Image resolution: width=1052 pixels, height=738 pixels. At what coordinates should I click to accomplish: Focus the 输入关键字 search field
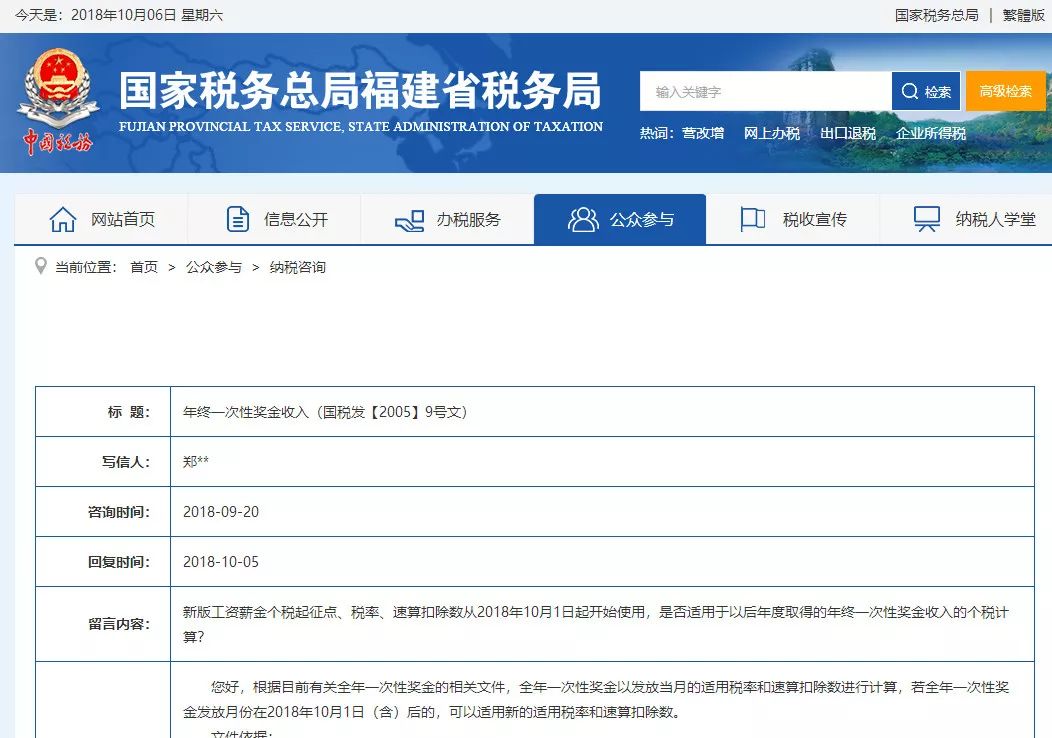point(766,91)
